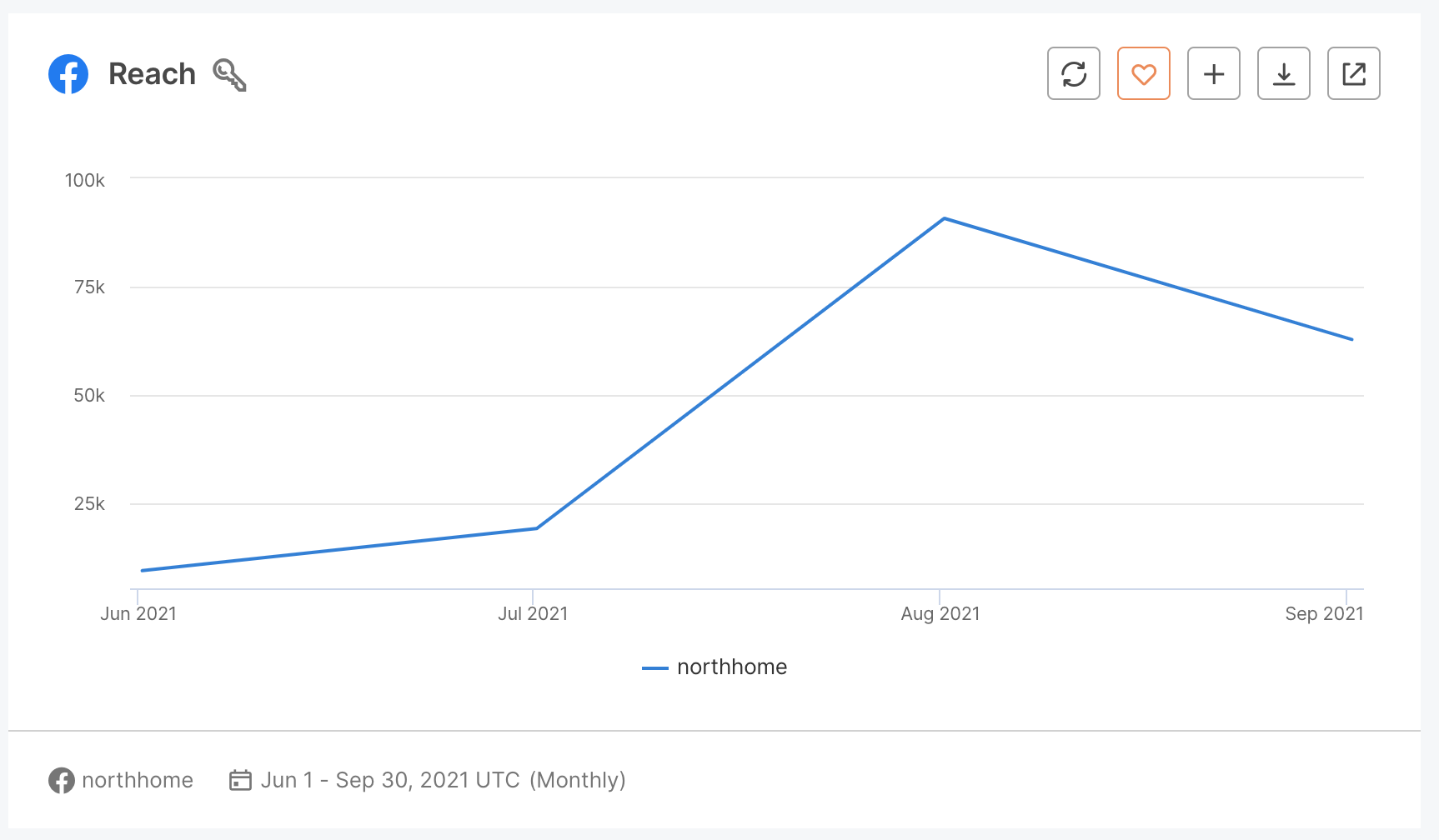Screen dimensions: 1439x840
Task: Open the date range Jun 1 - Sep 30 selector
Action: [392, 780]
